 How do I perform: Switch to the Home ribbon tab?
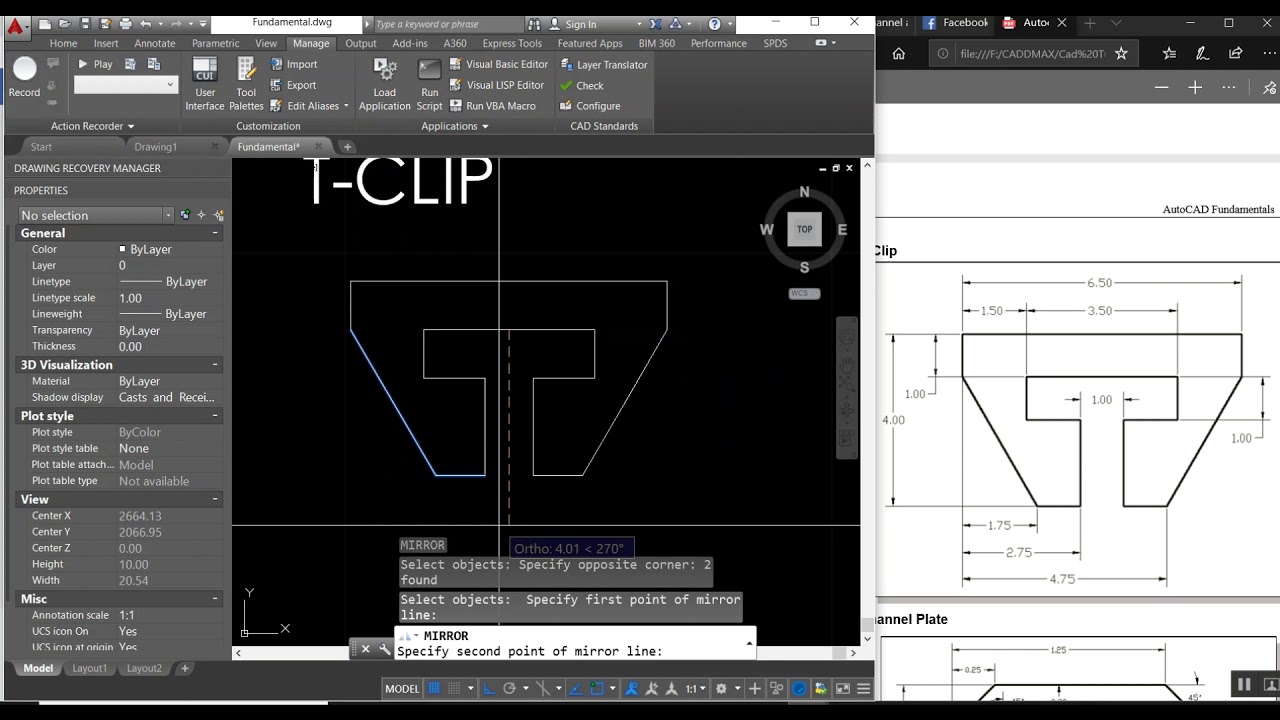63,43
